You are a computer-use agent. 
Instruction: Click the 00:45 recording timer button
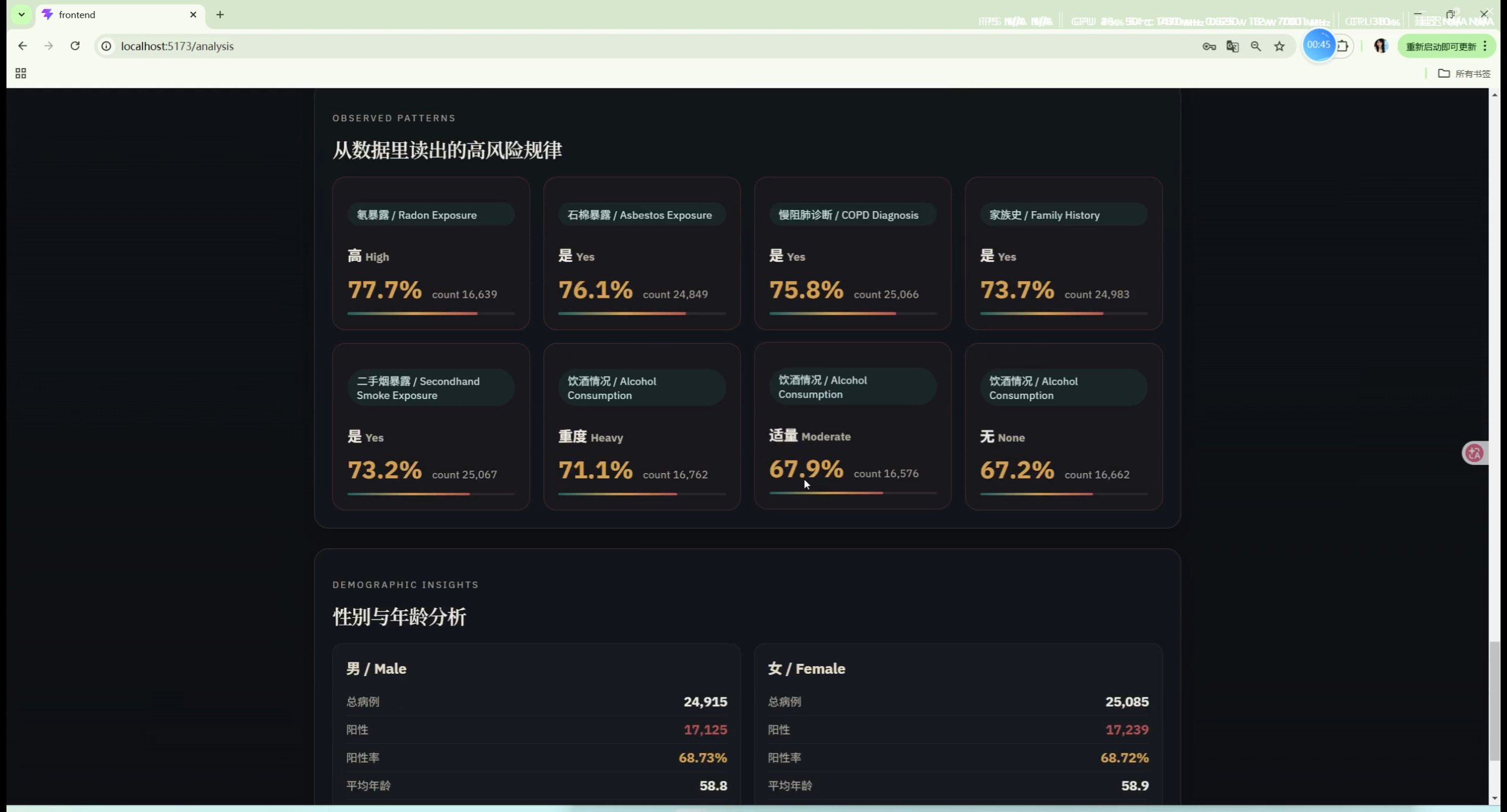click(x=1318, y=45)
